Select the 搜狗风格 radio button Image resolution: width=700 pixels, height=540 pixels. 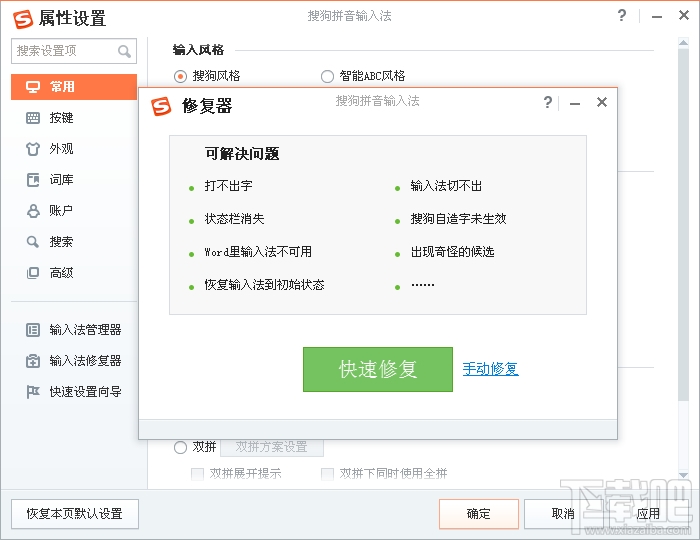coord(180,76)
